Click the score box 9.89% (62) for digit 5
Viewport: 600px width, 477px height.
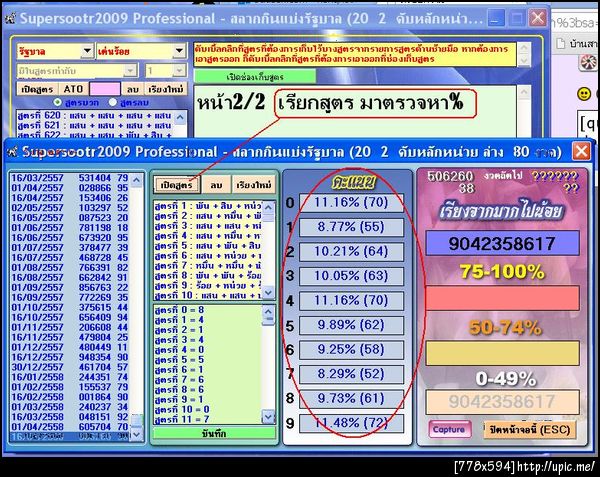pyautogui.click(x=351, y=325)
